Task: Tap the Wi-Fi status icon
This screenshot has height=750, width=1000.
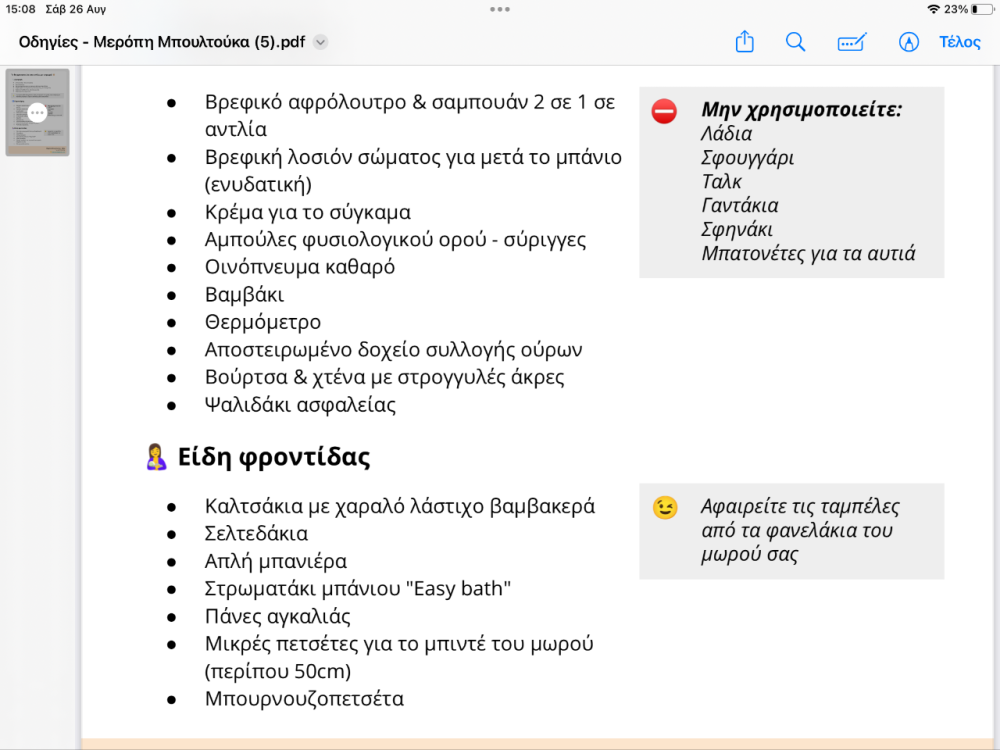Action: tap(933, 9)
